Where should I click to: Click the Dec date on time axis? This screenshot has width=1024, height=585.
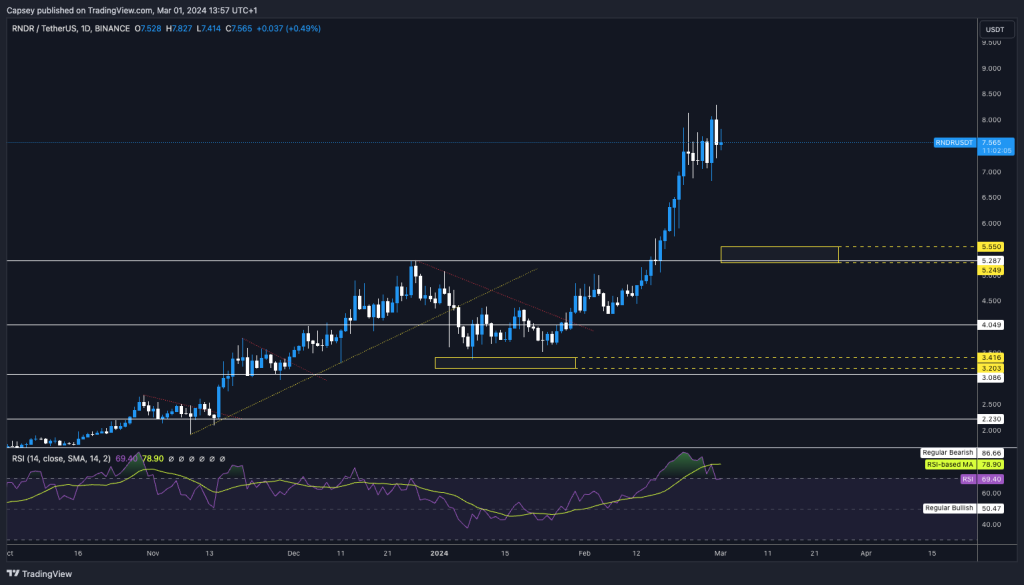[294, 554]
